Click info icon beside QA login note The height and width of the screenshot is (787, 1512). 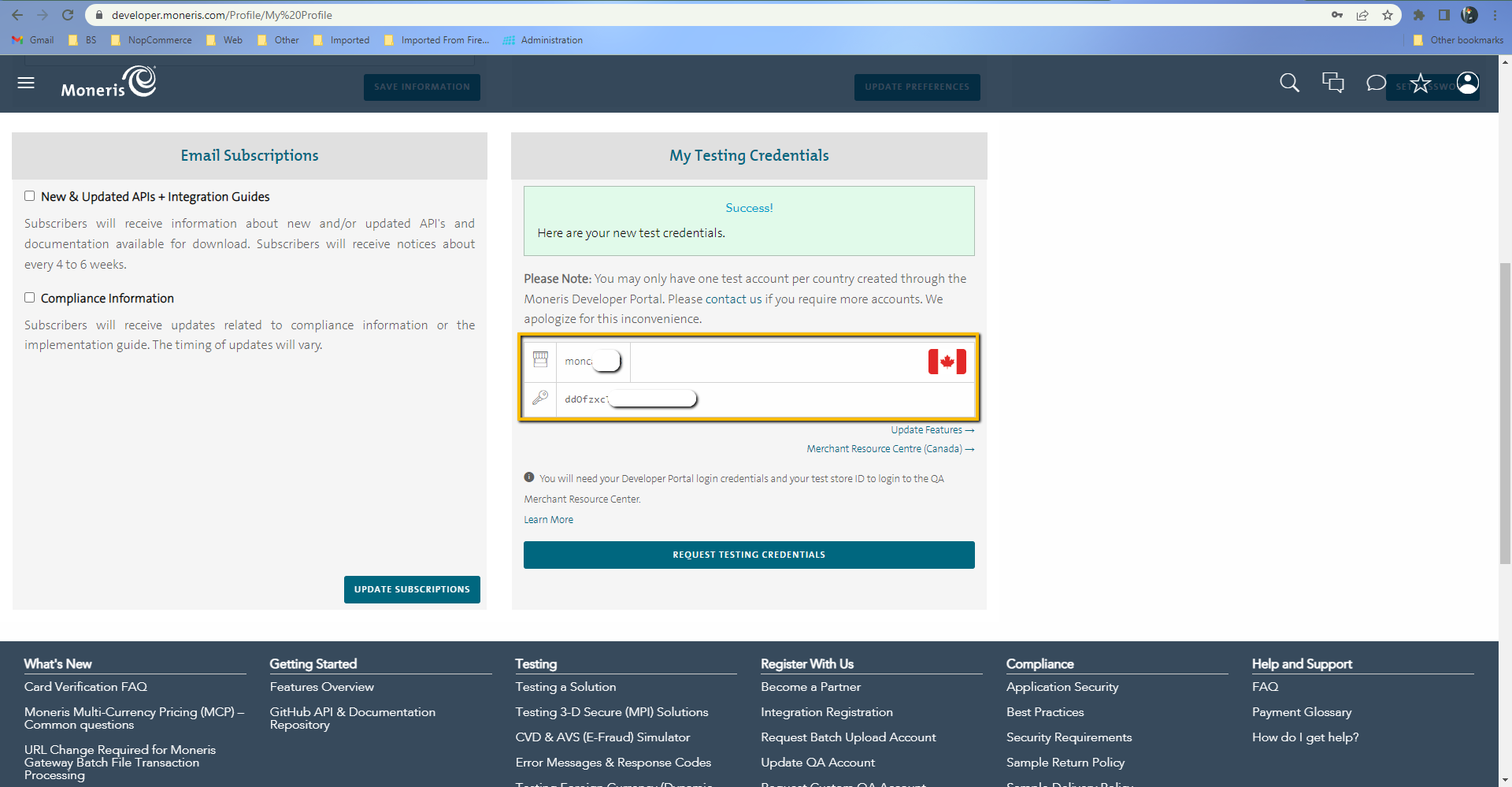529,477
